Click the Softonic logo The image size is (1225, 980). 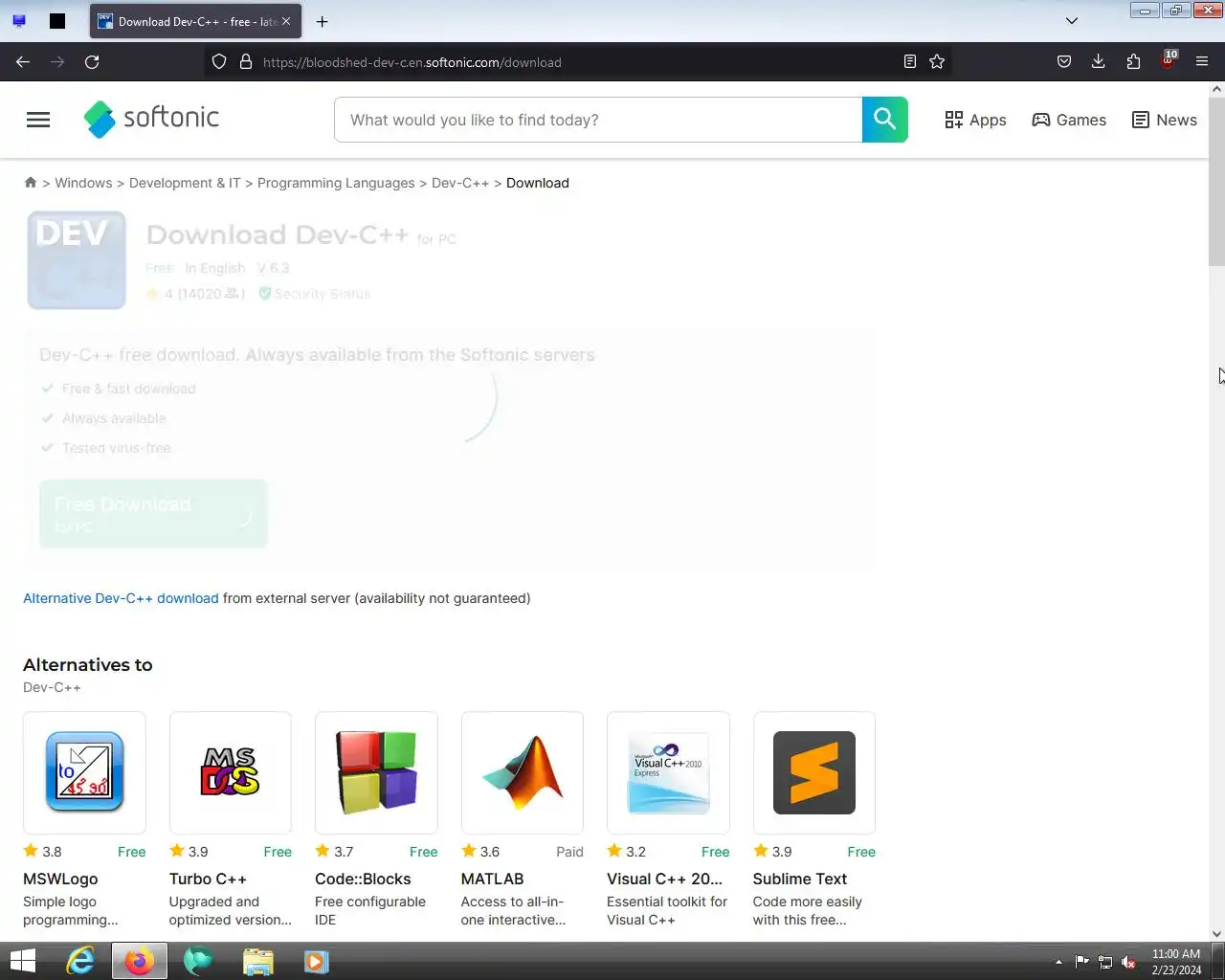pyautogui.click(x=151, y=119)
